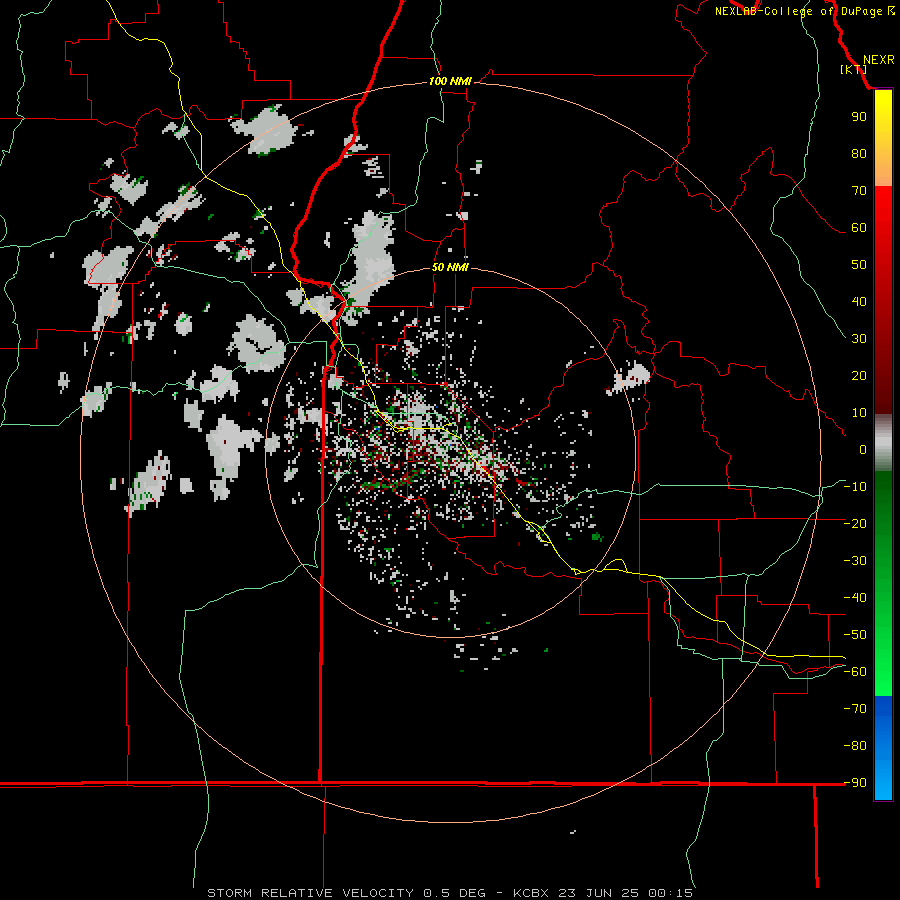Click the "23 JUN 25" date text

click(x=599, y=893)
